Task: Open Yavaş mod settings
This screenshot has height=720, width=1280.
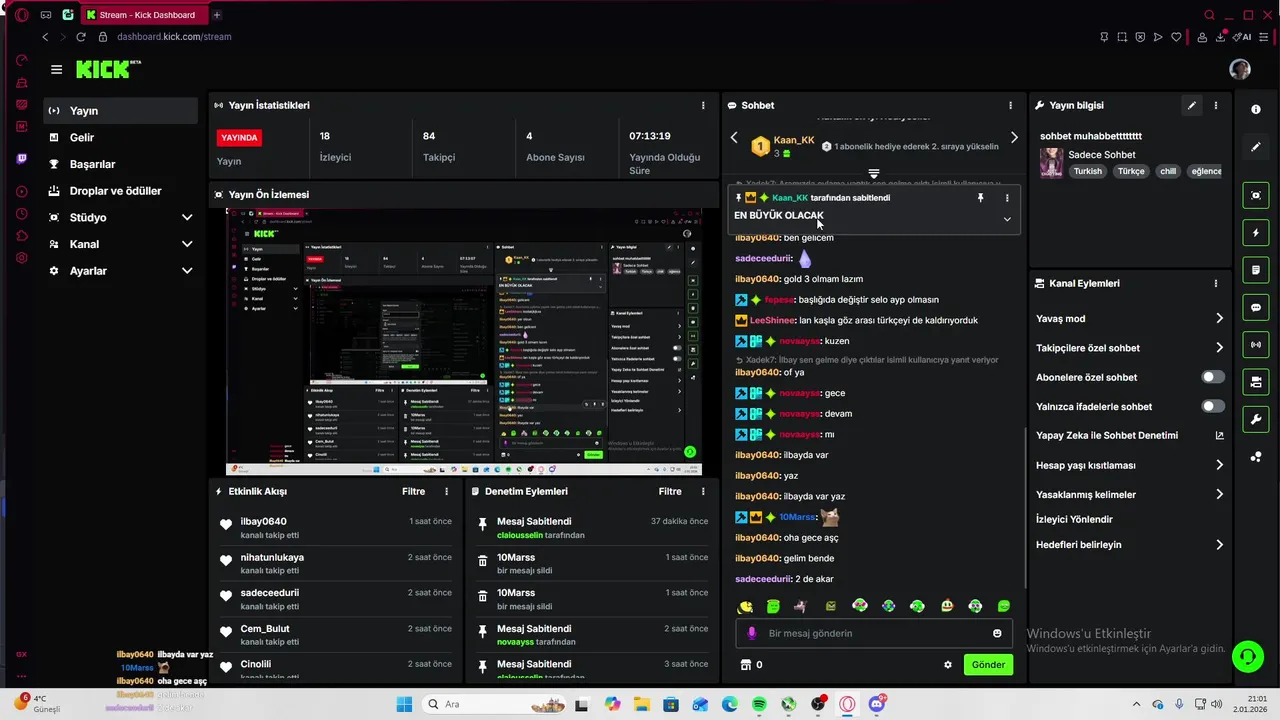Action: (x=1130, y=319)
